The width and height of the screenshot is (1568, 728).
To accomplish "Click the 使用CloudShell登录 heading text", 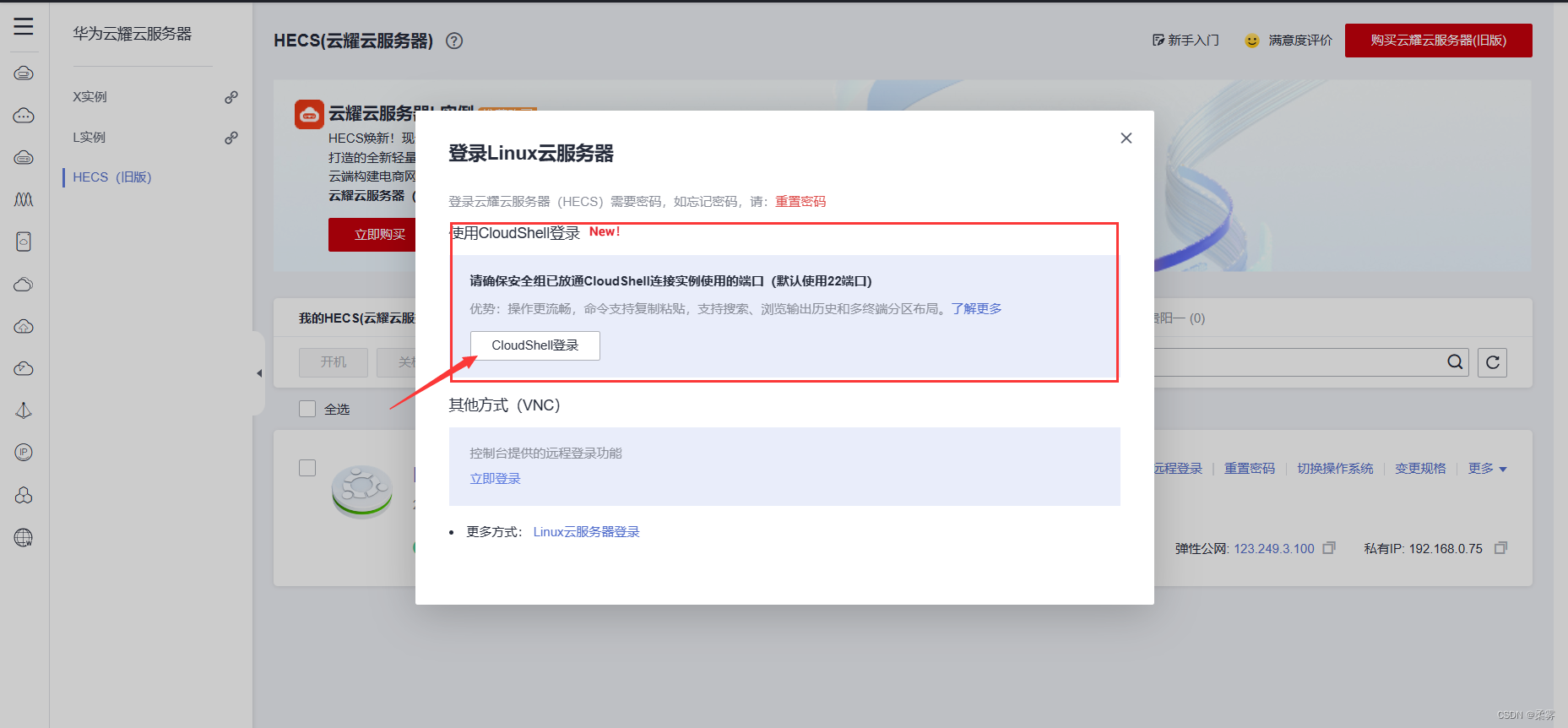I will (x=515, y=233).
